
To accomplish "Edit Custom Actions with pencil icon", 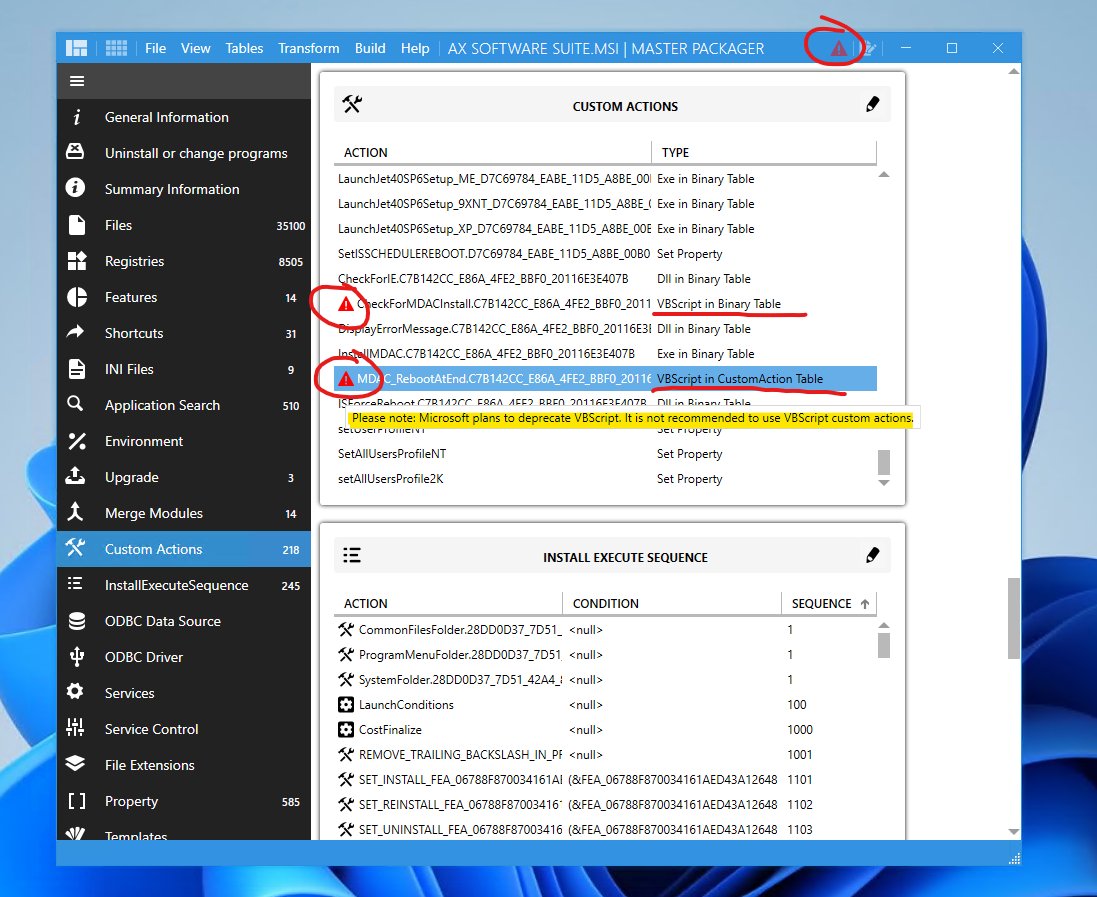I will point(872,105).
